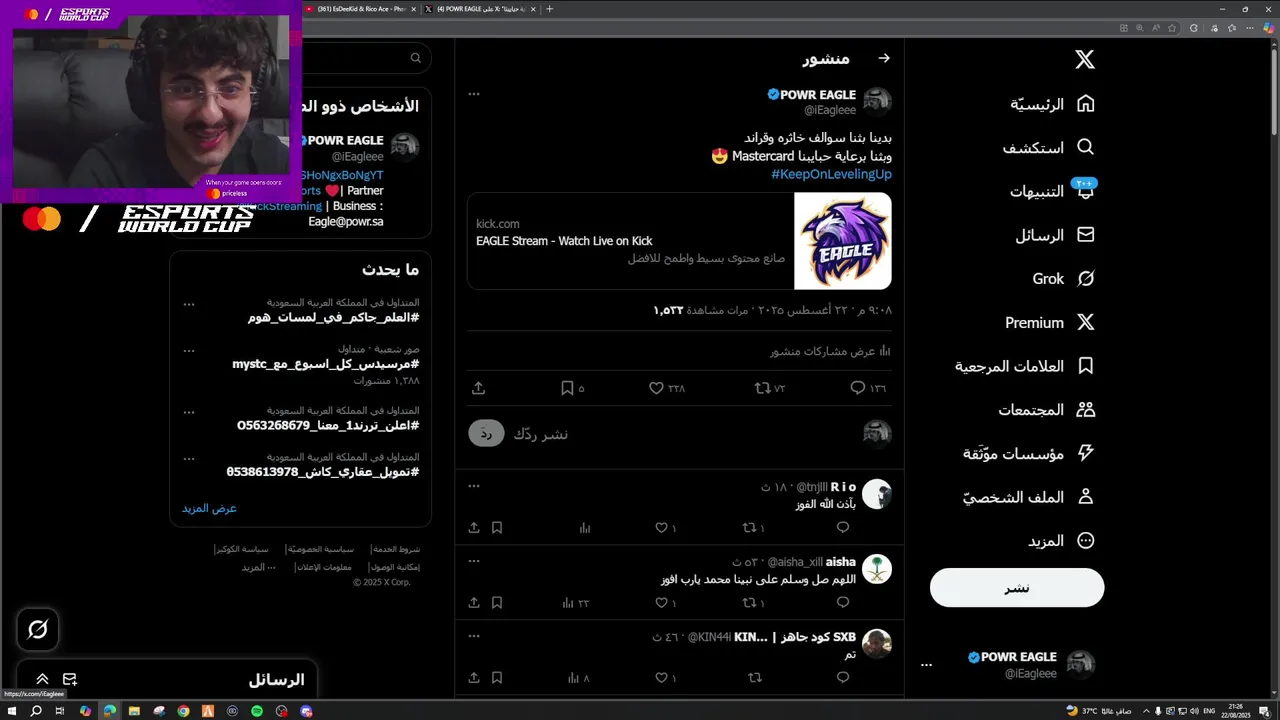This screenshot has width=1280, height=720.
Task: Open Messages (الرسائل) from sidebar
Action: pos(1055,235)
